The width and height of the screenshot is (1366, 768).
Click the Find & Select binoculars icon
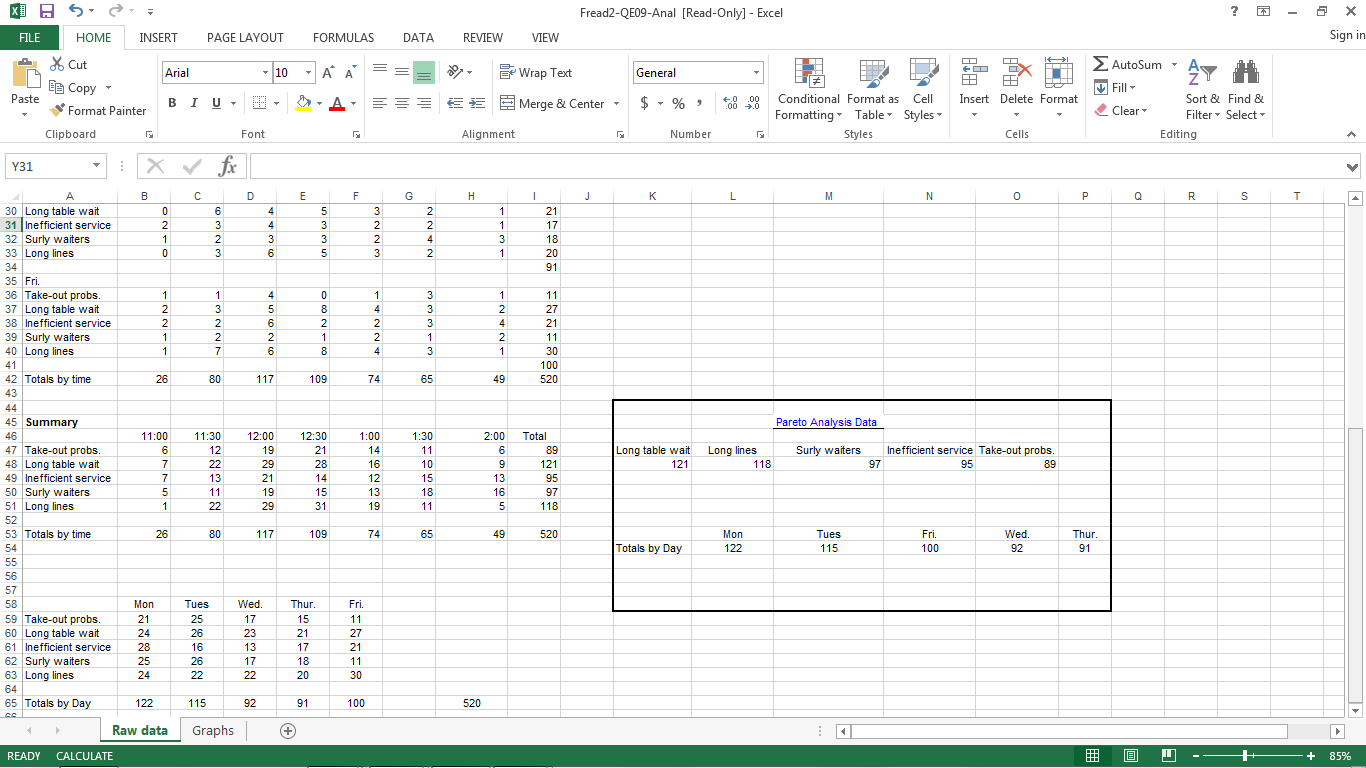point(1245,73)
